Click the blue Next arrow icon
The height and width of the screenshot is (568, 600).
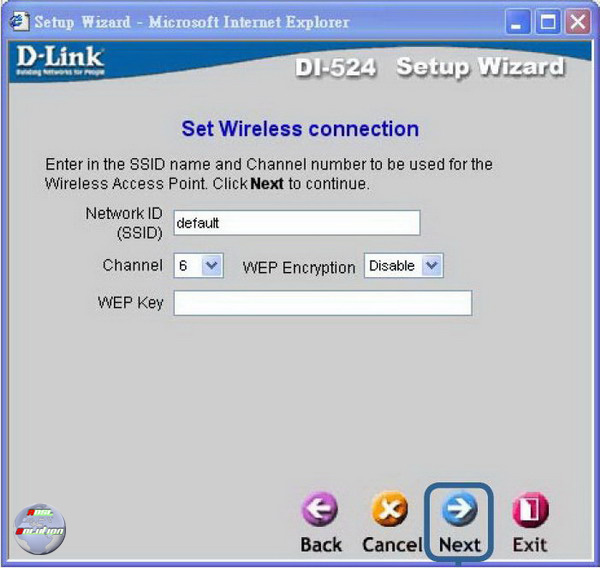(x=459, y=511)
